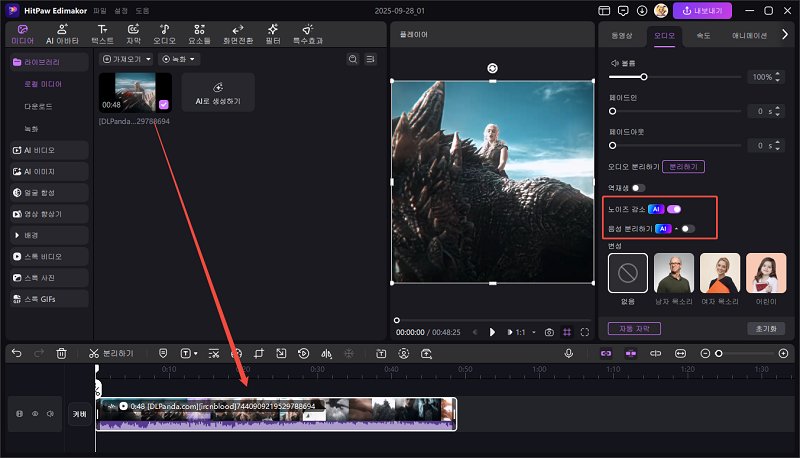800x458 pixels.
Task: Open the 특수효과 effects tab
Action: [x=308, y=35]
